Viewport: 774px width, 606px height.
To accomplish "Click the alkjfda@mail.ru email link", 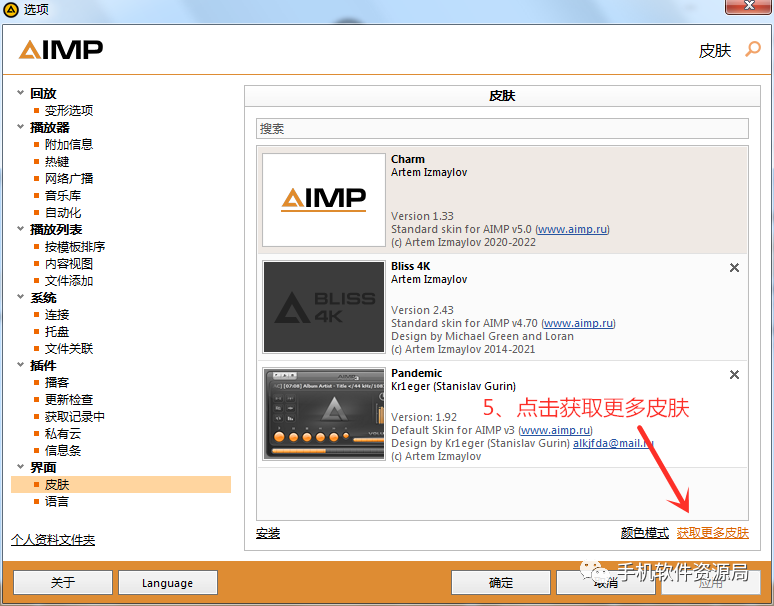I will click(x=613, y=443).
